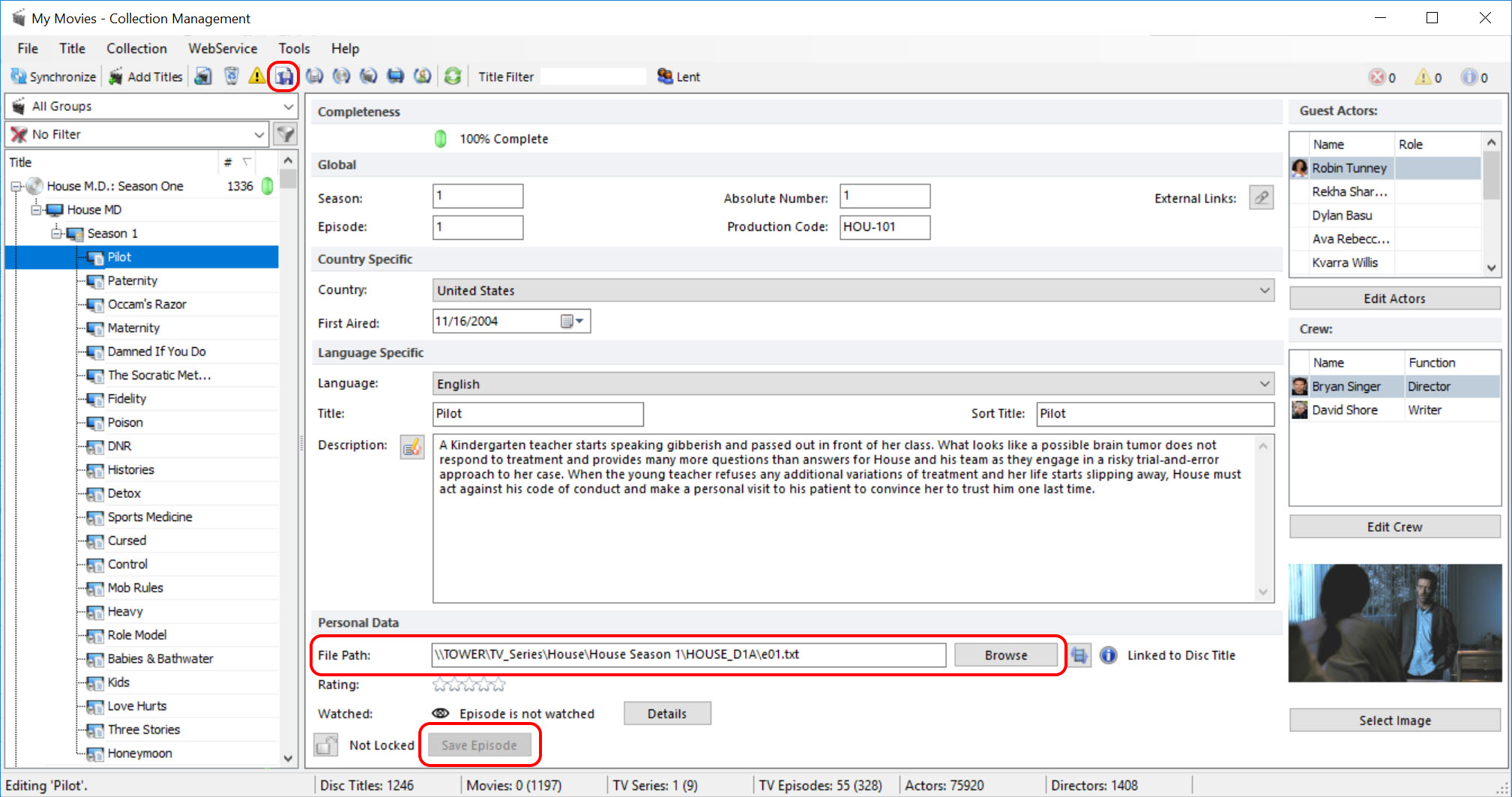Click the Synchronize toolbar button

click(x=53, y=76)
